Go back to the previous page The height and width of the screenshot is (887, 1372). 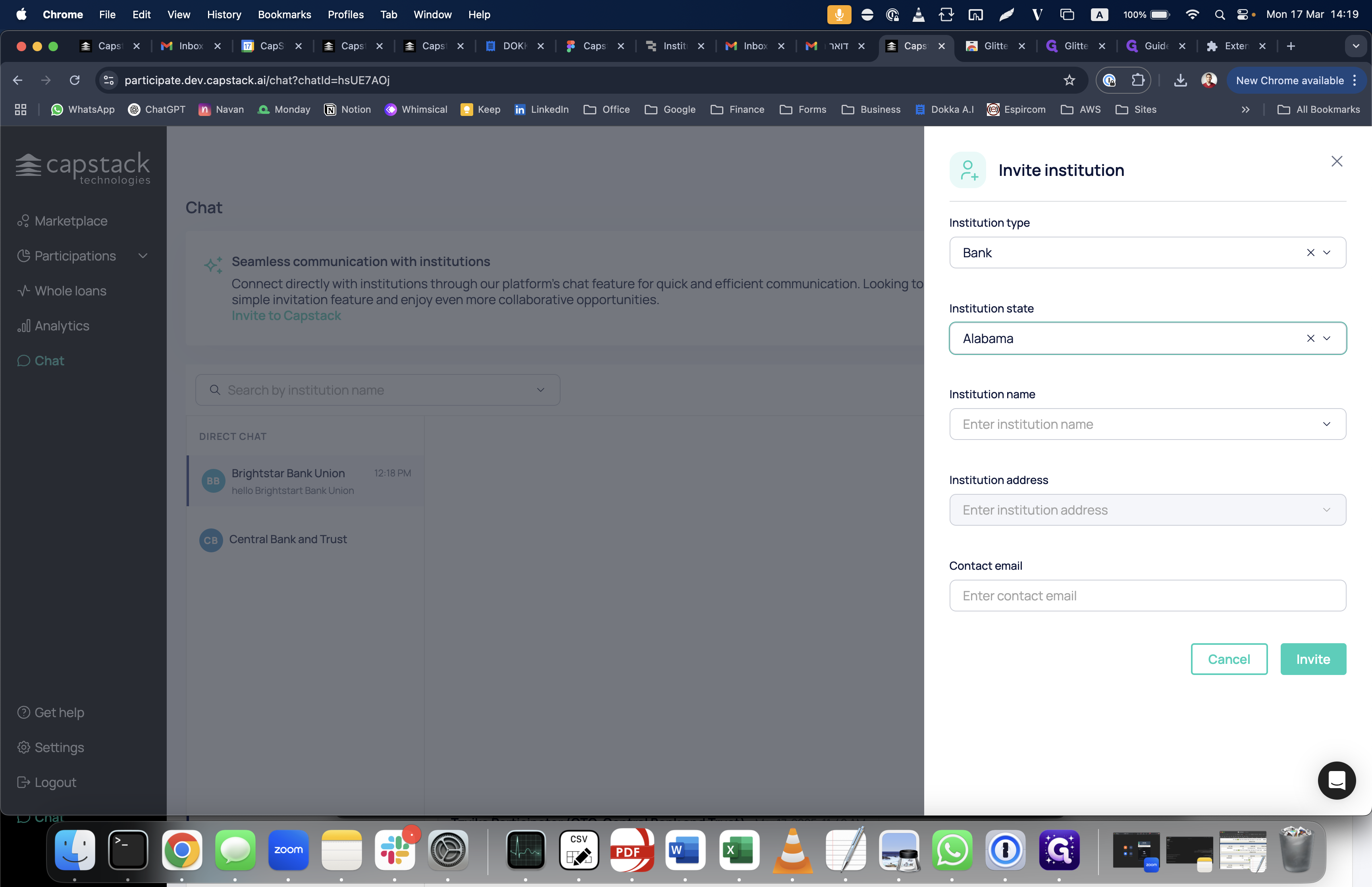tap(18, 80)
